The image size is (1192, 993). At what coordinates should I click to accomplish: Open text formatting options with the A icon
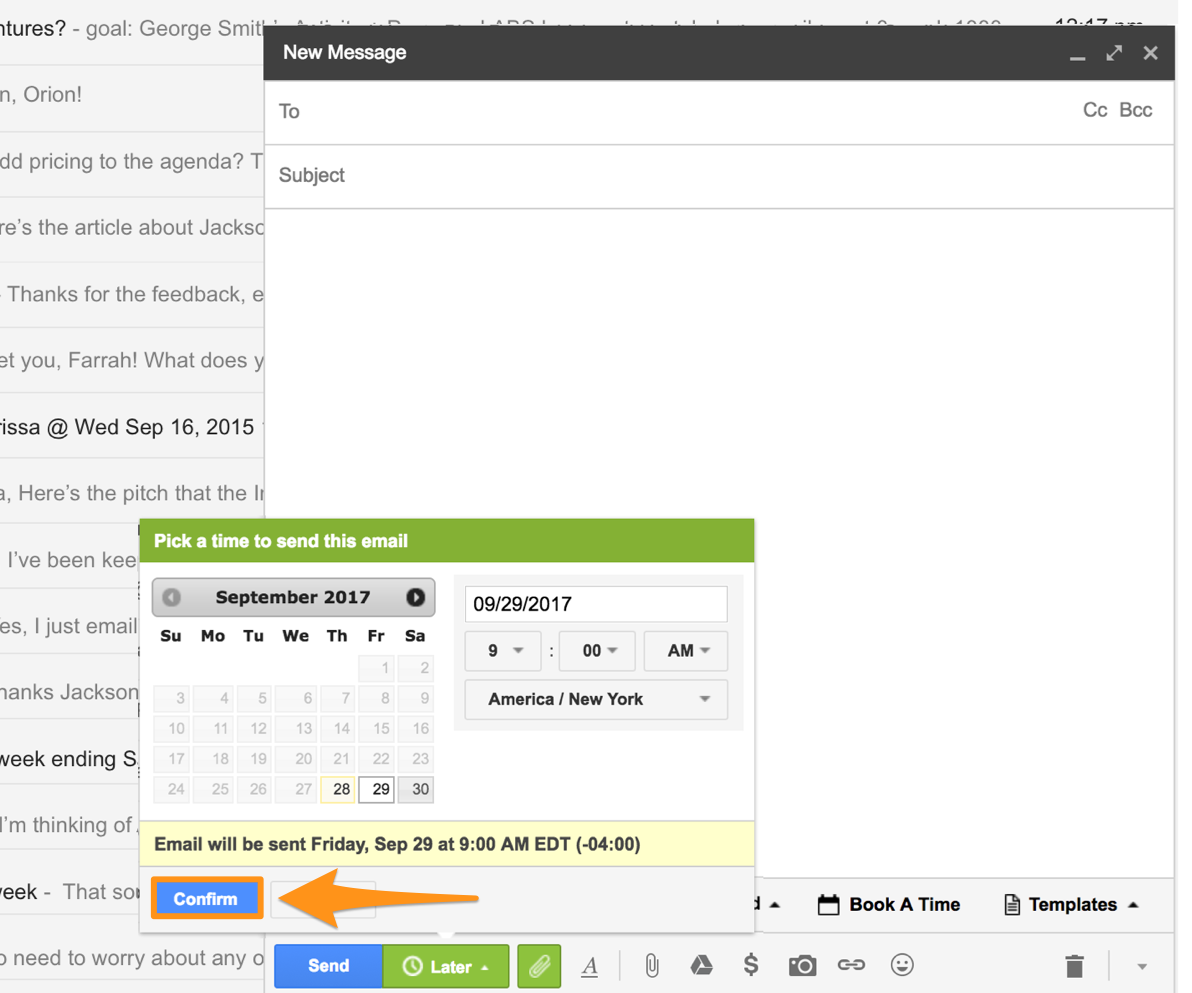(591, 966)
